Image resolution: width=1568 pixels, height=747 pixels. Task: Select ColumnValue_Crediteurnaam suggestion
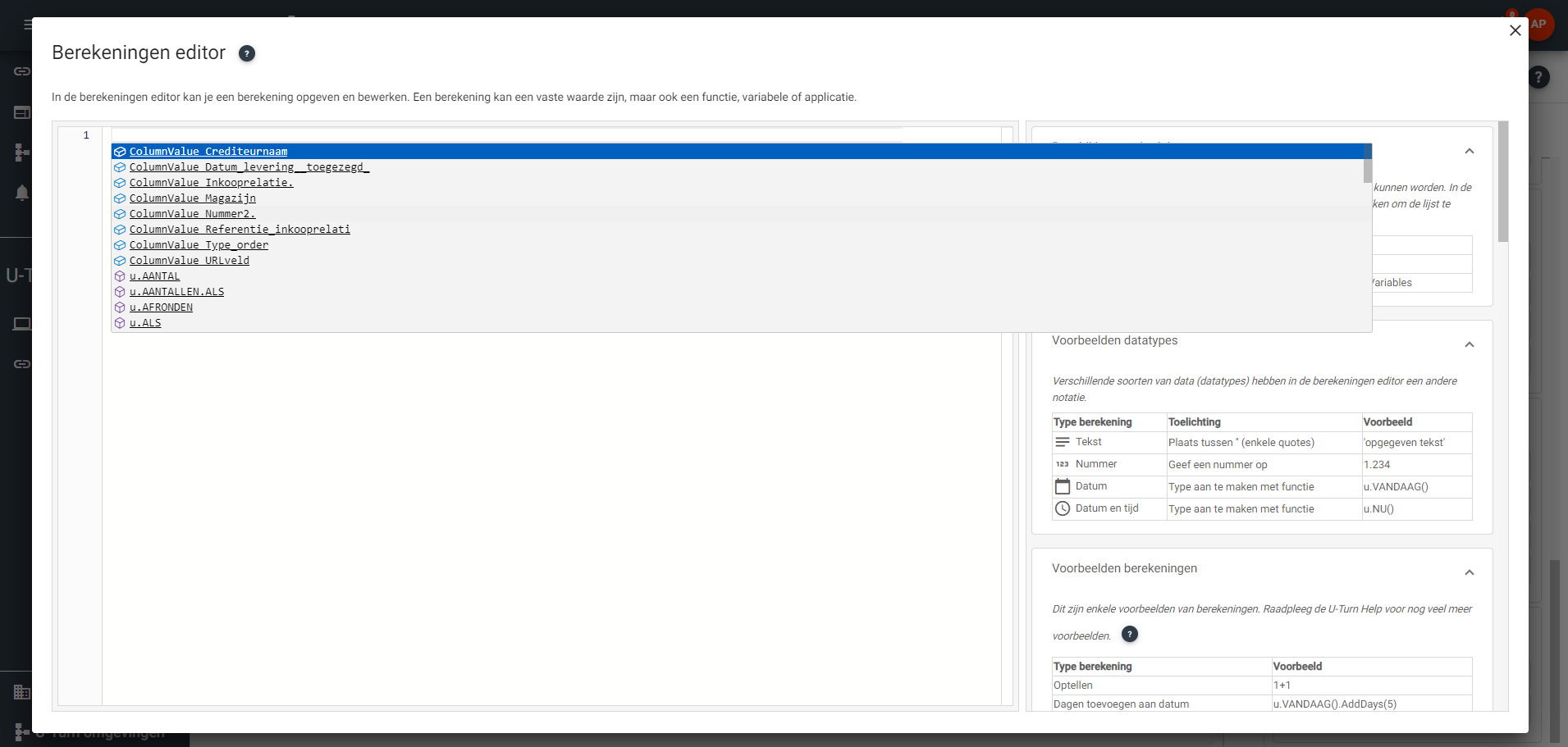tap(208, 152)
